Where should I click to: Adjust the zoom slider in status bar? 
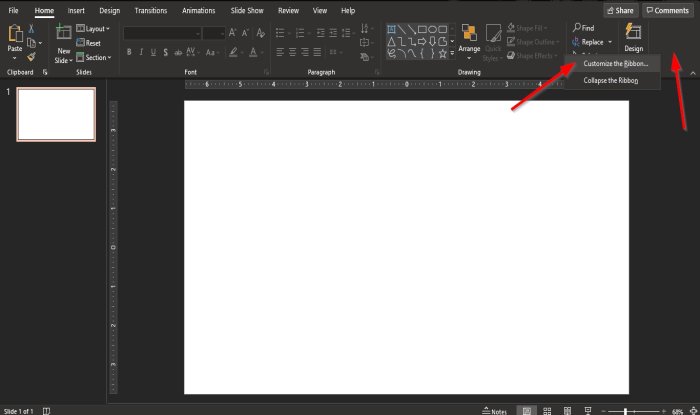626,410
